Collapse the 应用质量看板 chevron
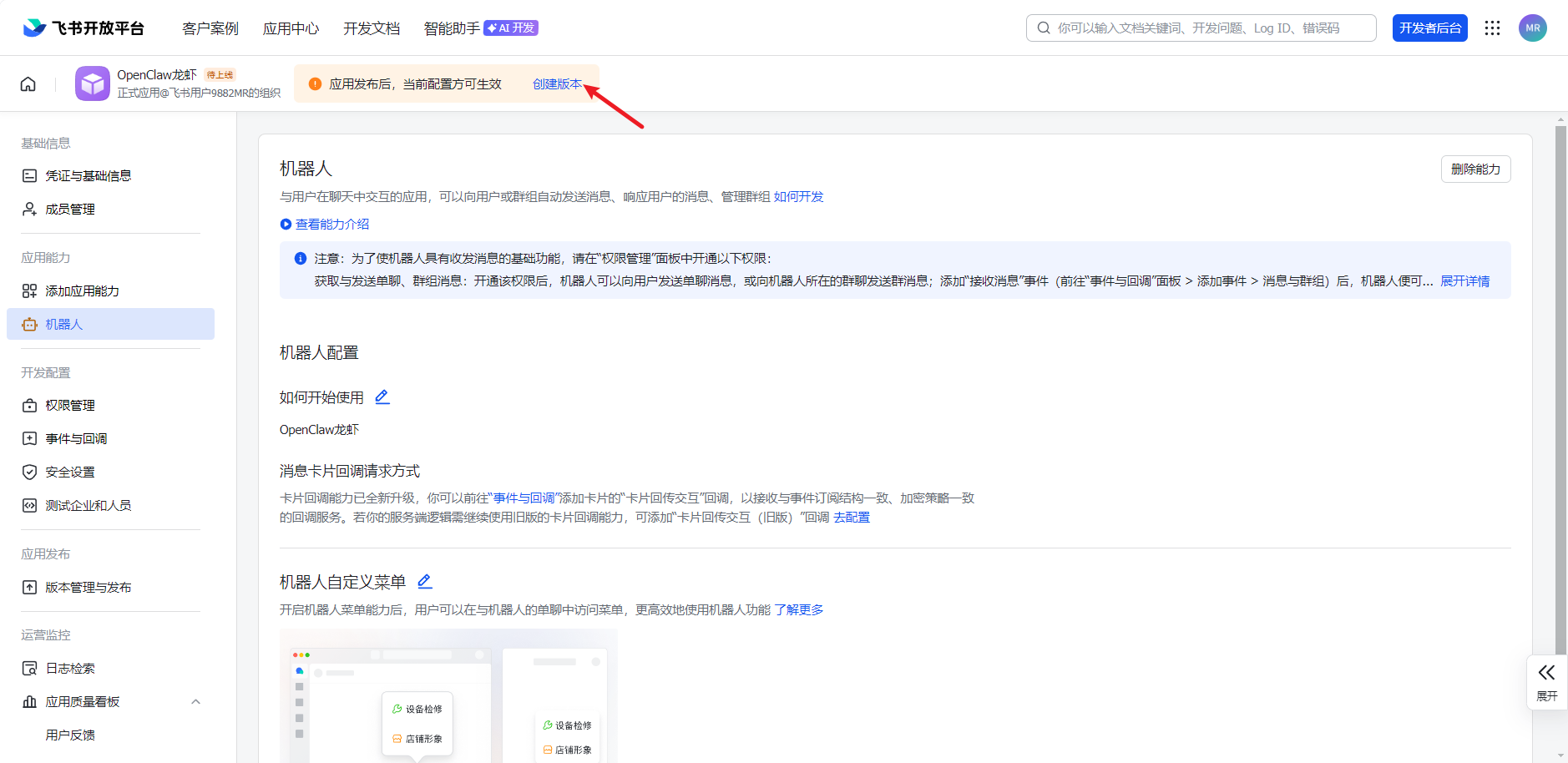 point(195,702)
